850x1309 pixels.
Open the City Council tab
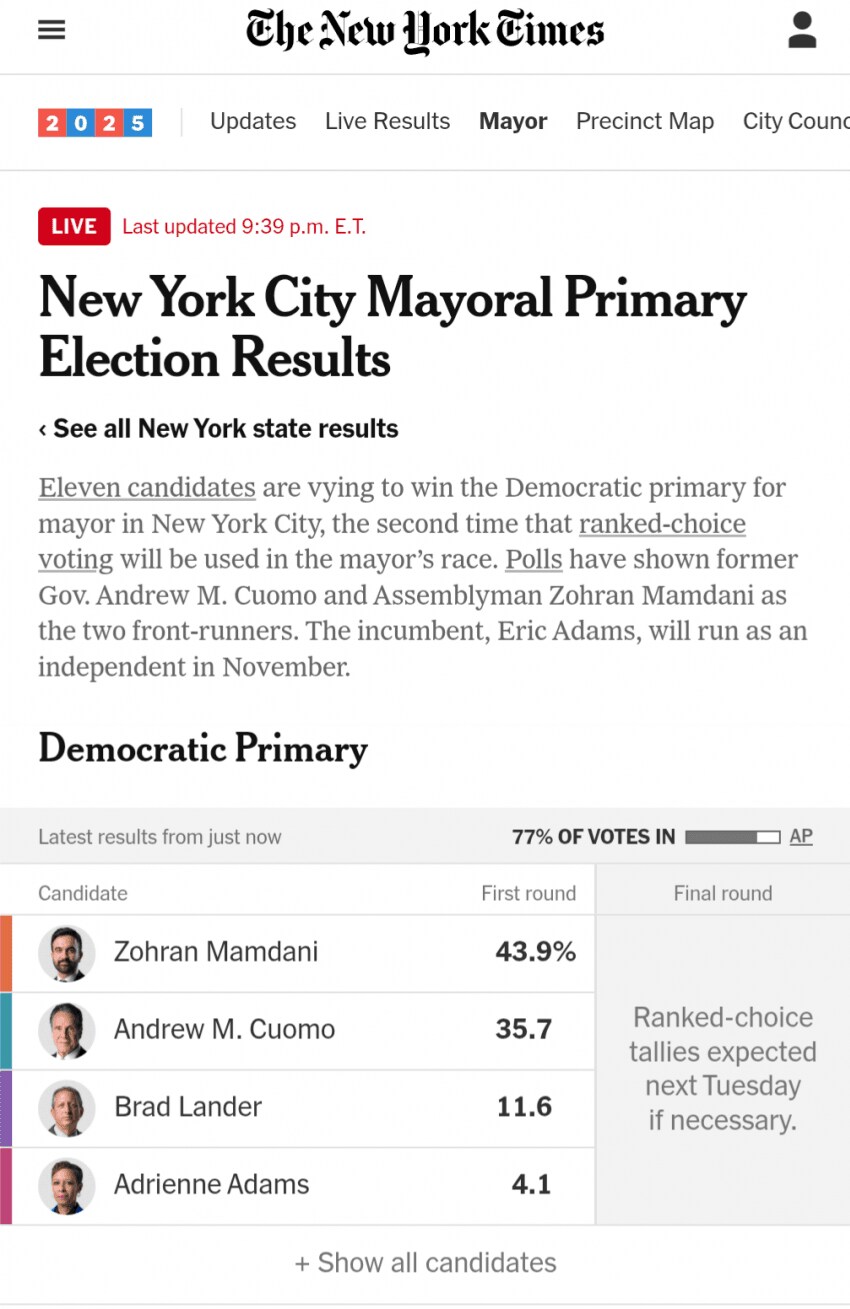(796, 122)
